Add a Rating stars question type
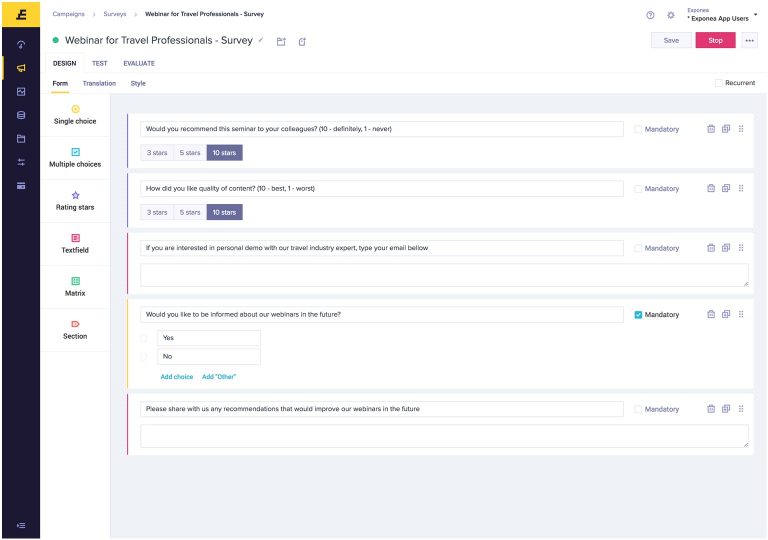The height and width of the screenshot is (540, 768). coord(75,201)
